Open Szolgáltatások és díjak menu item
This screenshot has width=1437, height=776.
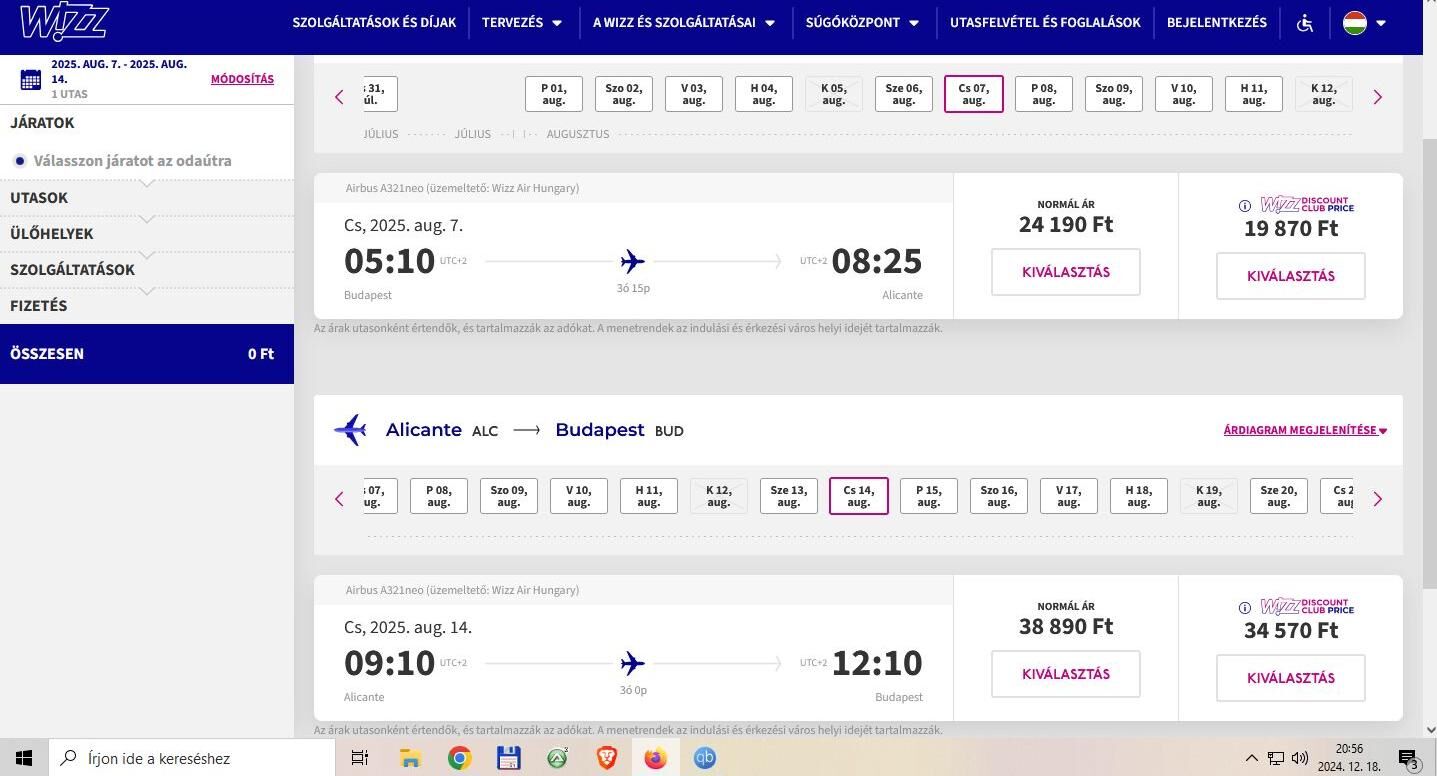pyautogui.click(x=374, y=23)
